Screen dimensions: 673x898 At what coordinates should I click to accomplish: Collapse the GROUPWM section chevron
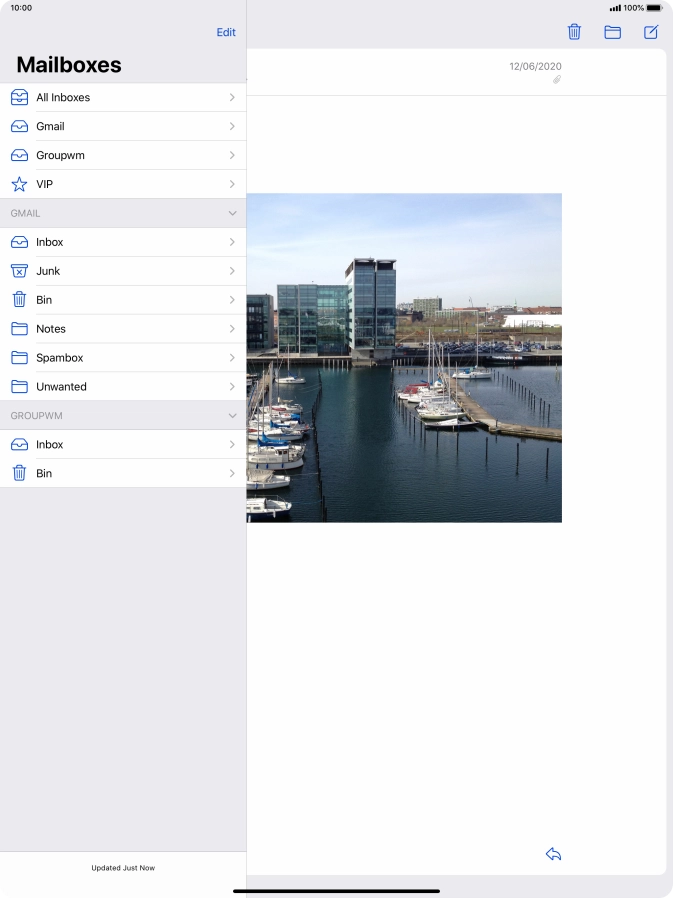click(x=232, y=415)
